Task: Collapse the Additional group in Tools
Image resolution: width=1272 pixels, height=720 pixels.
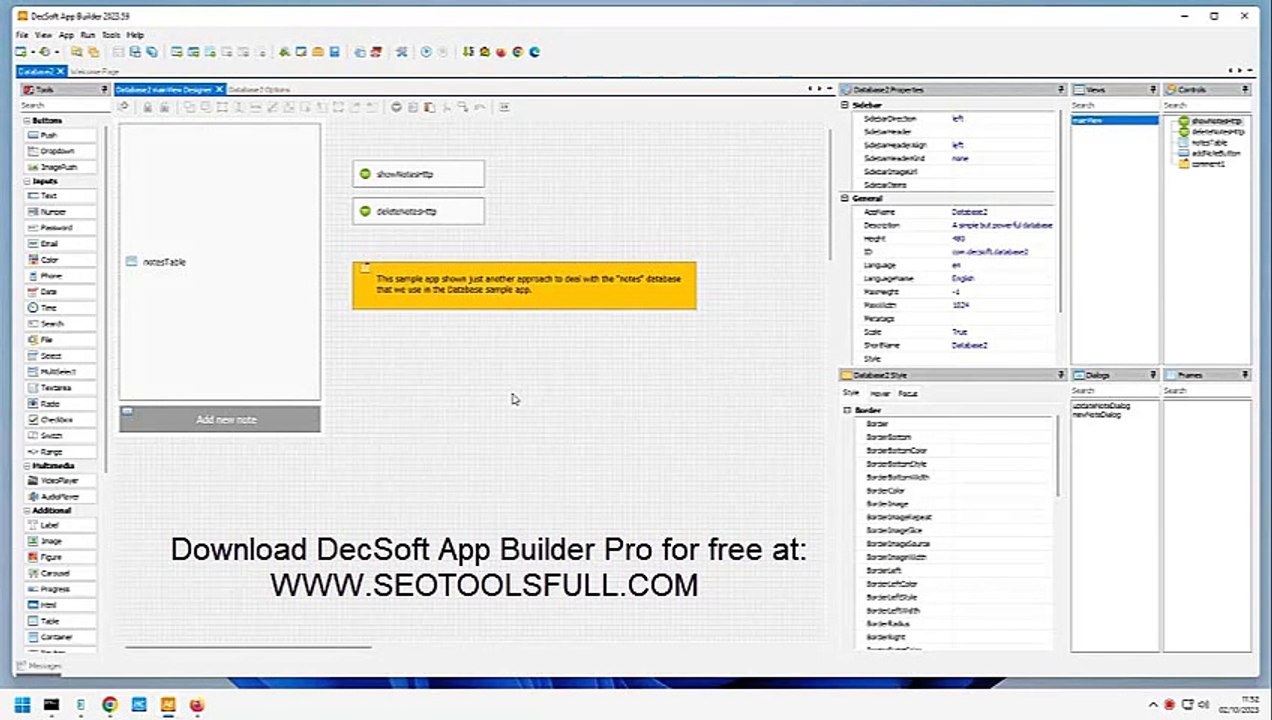Action: (x=27, y=511)
